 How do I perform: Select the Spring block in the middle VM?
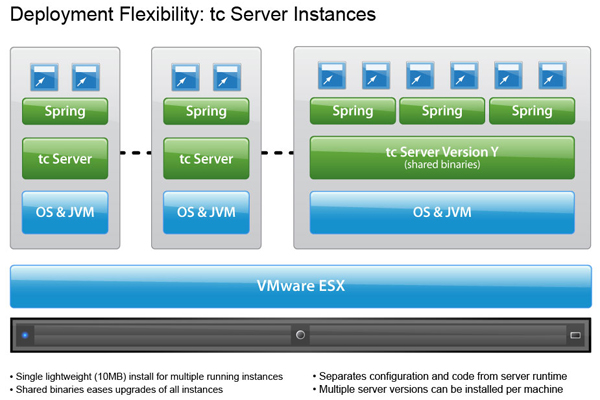[x=206, y=111]
